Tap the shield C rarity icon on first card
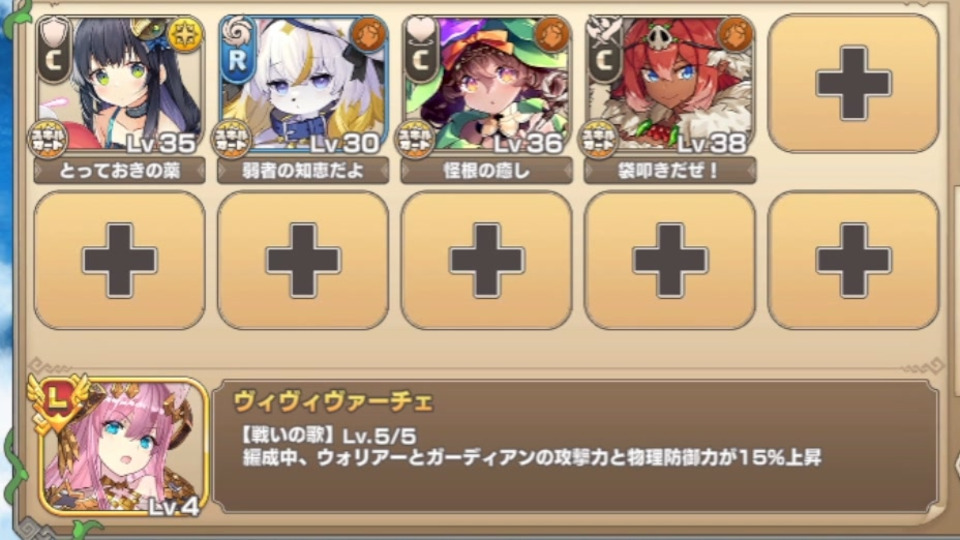Screen dimensions: 960x540 54,49
